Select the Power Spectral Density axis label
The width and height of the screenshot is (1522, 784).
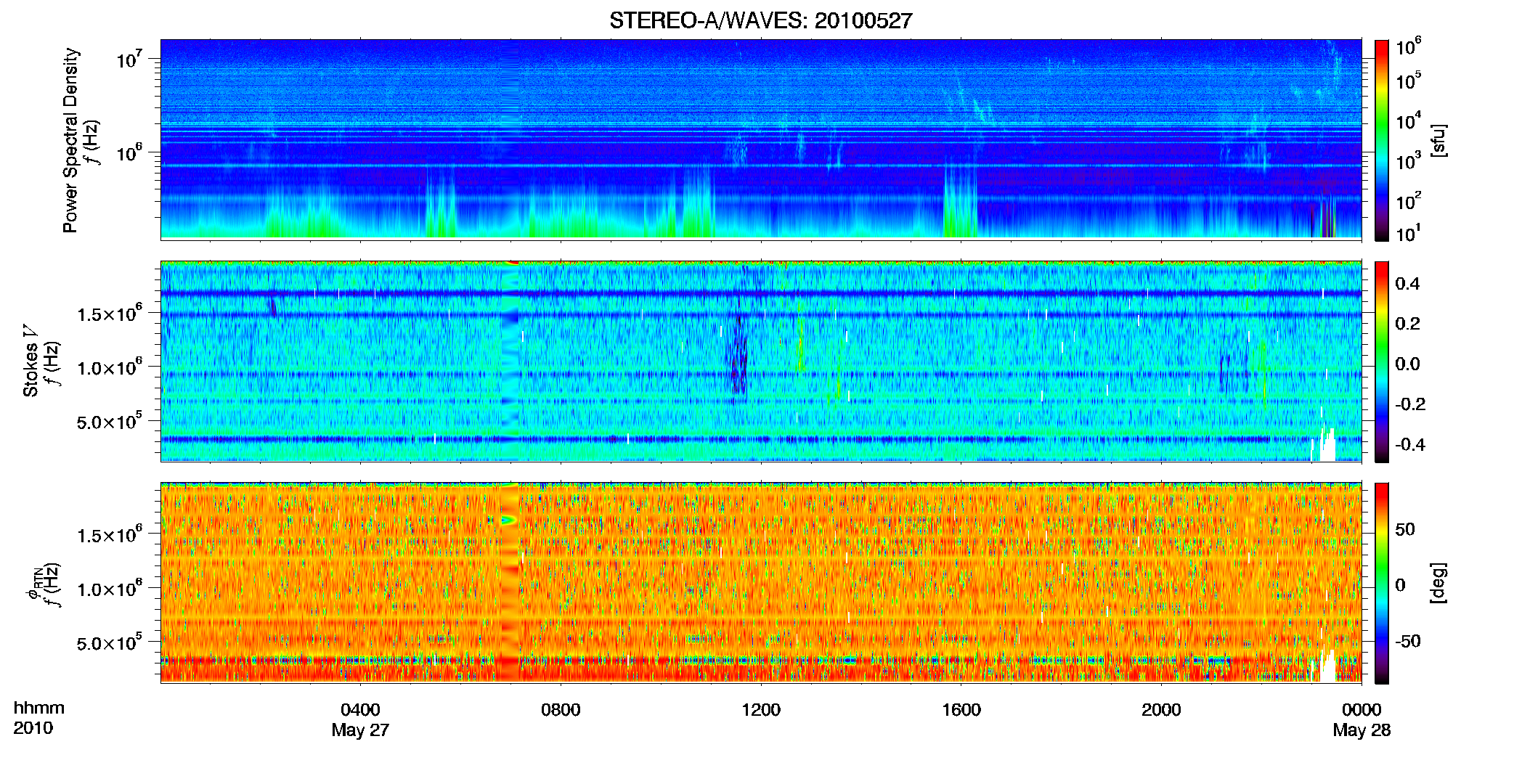point(70,140)
